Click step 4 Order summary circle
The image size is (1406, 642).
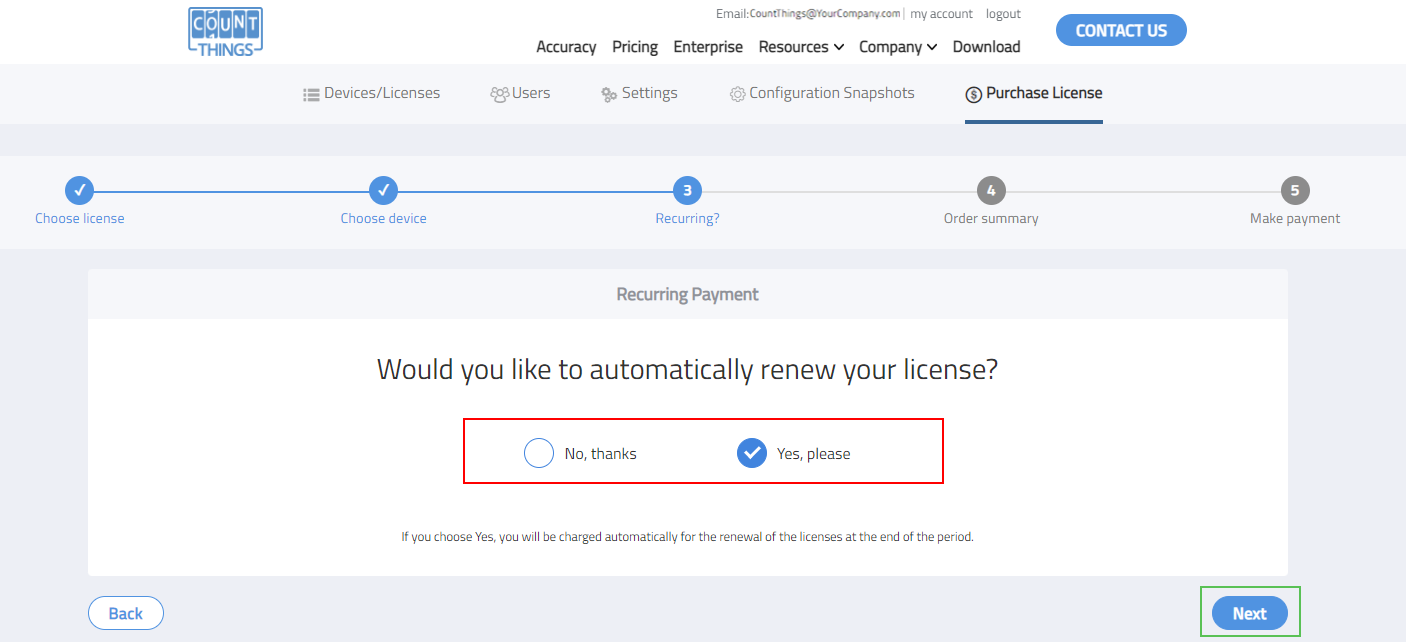(991, 190)
